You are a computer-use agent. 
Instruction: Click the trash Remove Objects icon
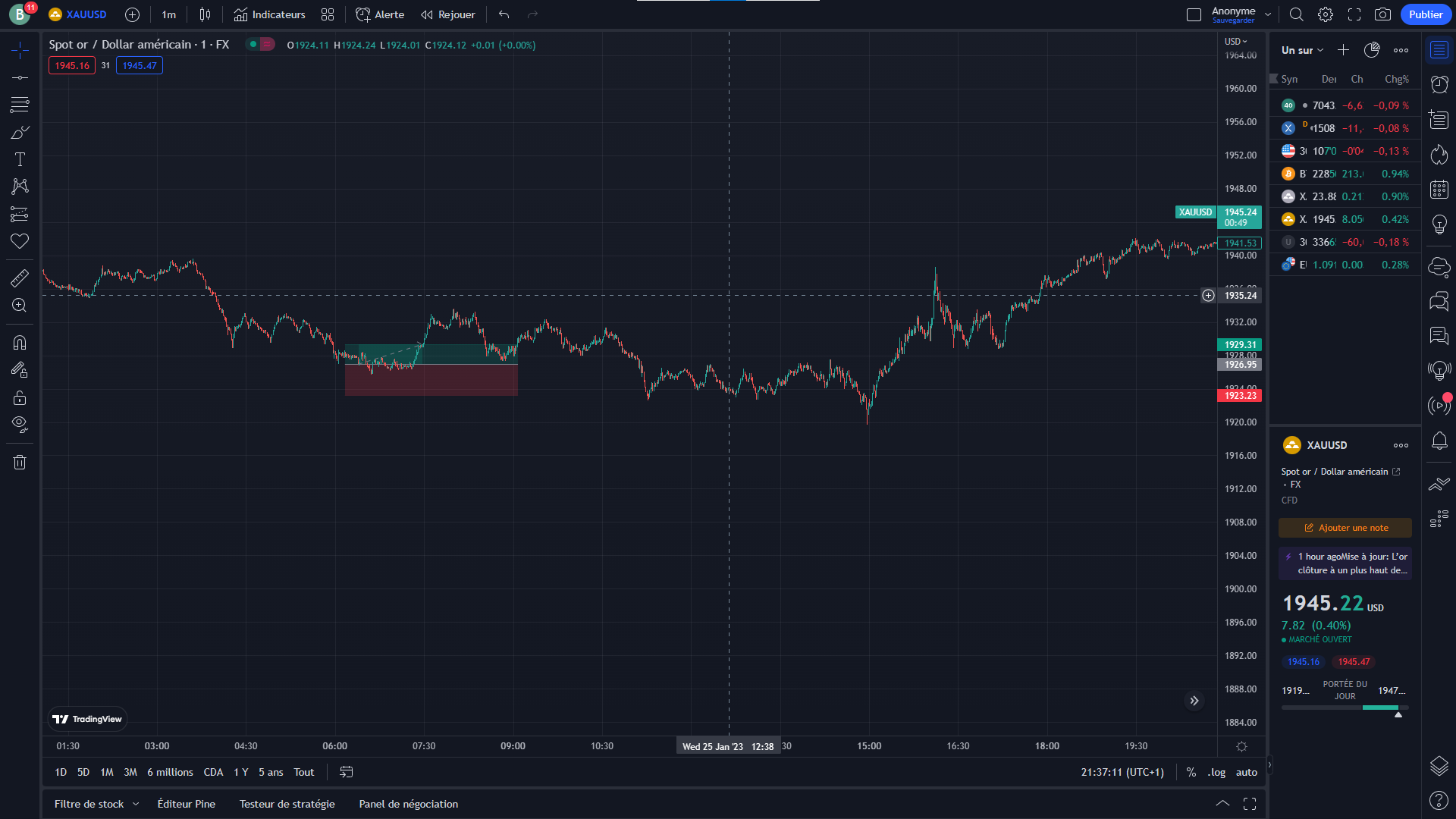click(x=20, y=463)
